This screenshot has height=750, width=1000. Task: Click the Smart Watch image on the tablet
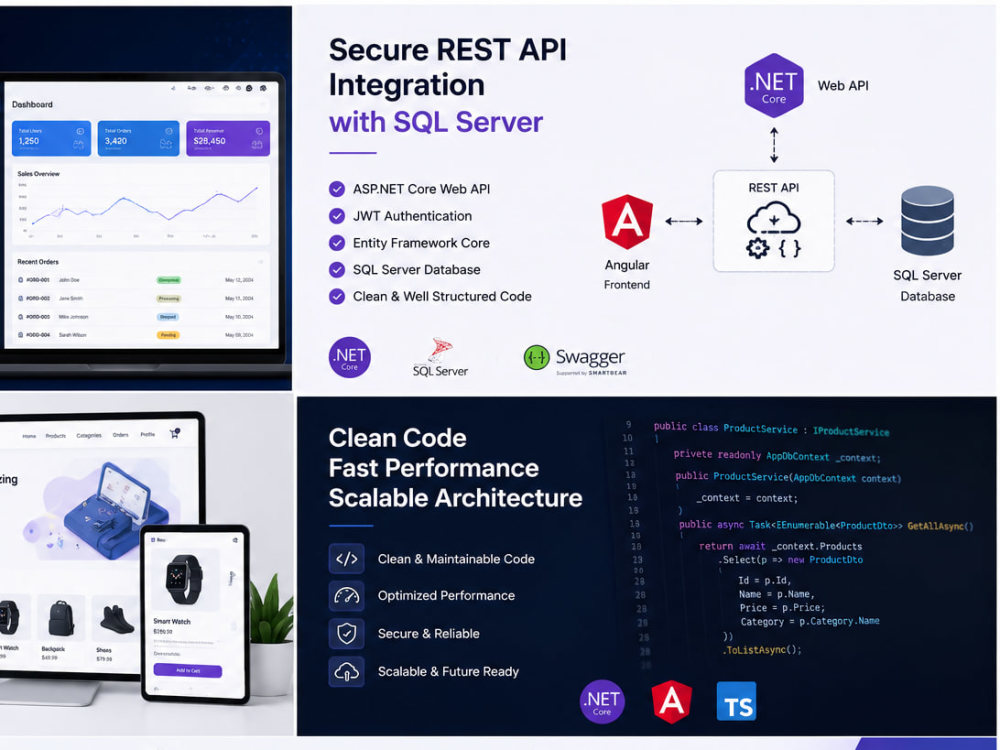184,579
